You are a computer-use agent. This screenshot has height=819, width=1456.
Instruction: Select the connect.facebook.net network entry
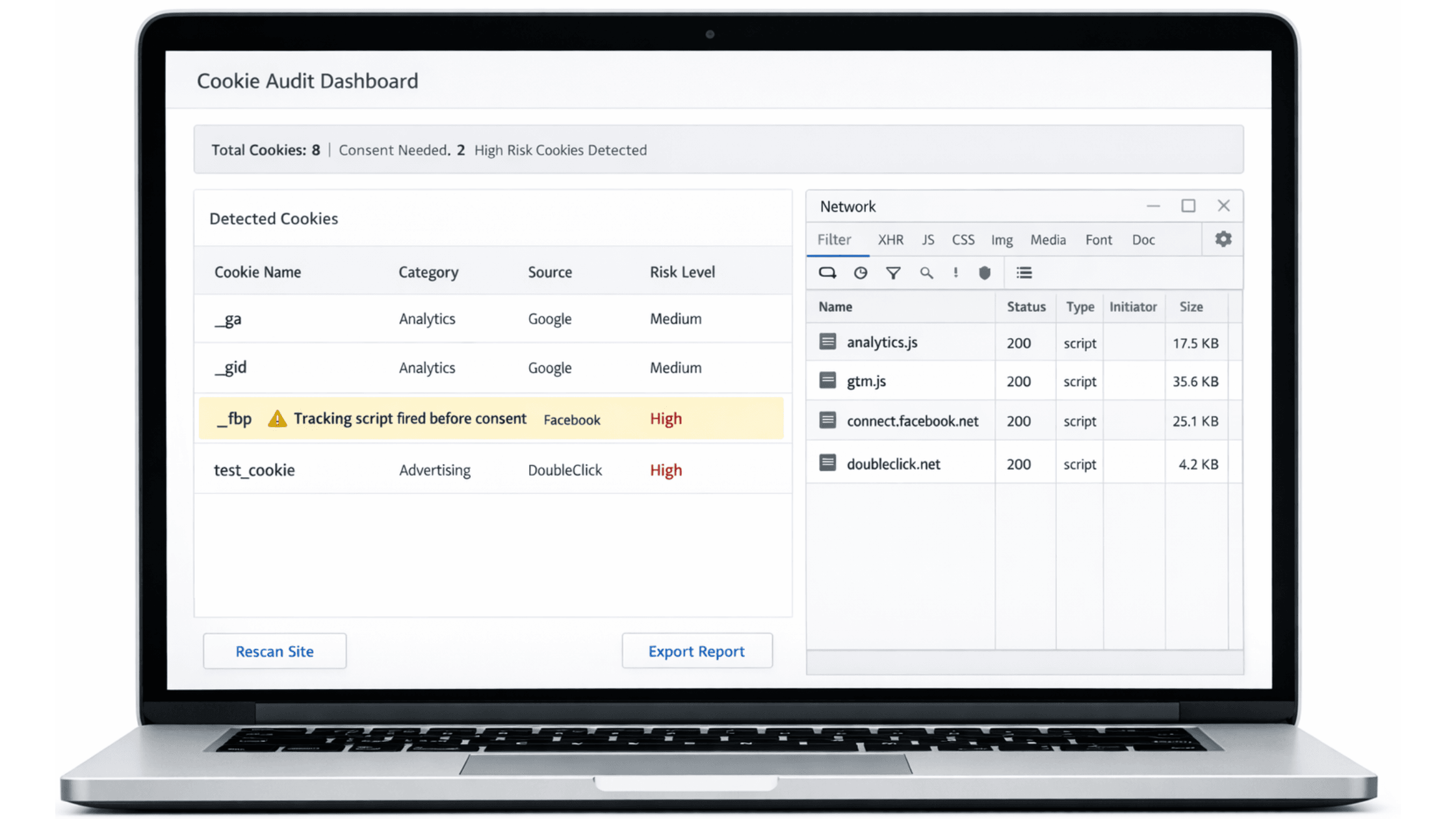point(913,421)
